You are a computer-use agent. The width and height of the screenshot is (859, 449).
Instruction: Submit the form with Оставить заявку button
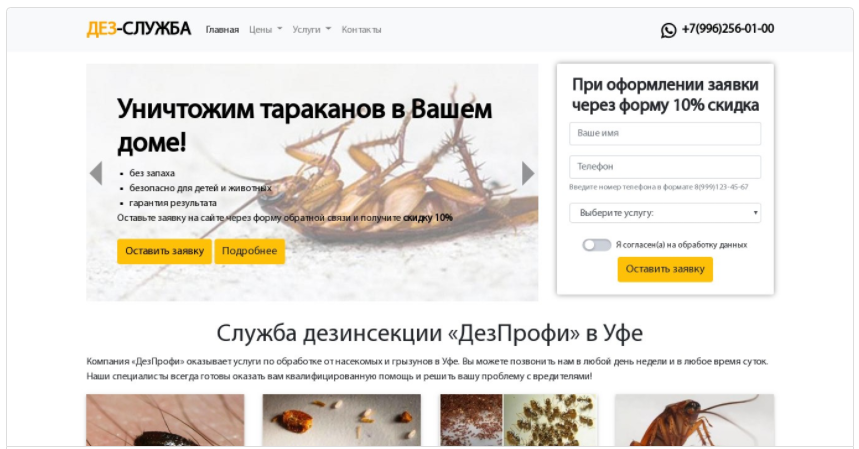(665, 269)
